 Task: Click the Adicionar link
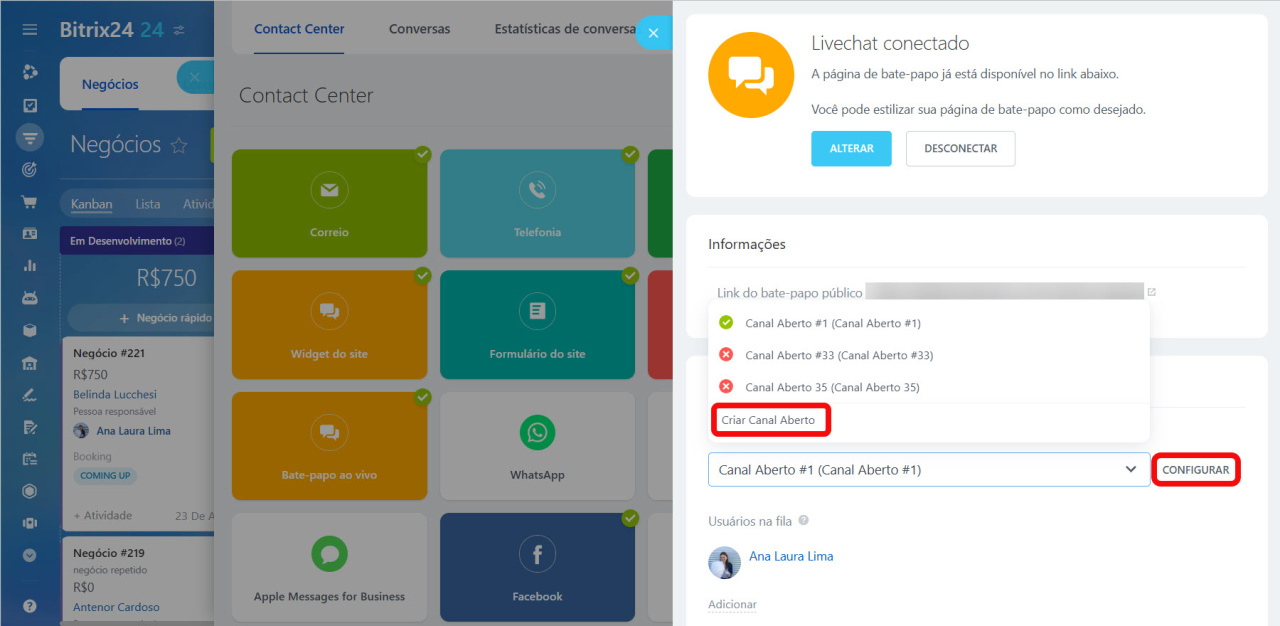click(732, 604)
